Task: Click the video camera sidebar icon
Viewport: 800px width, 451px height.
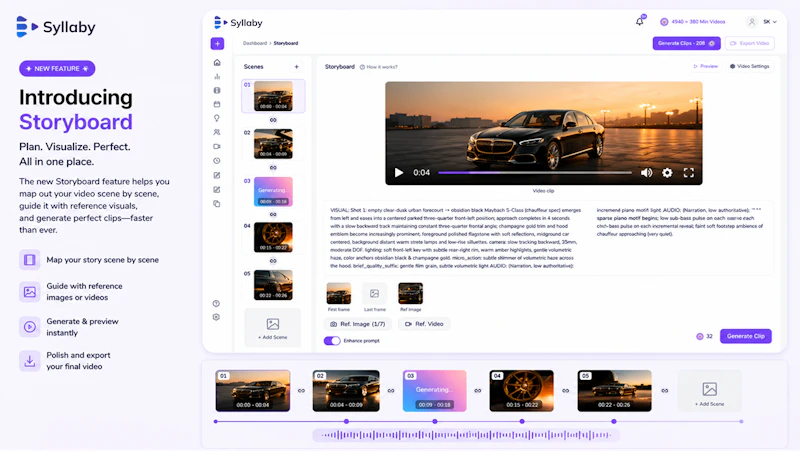Action: (217, 146)
